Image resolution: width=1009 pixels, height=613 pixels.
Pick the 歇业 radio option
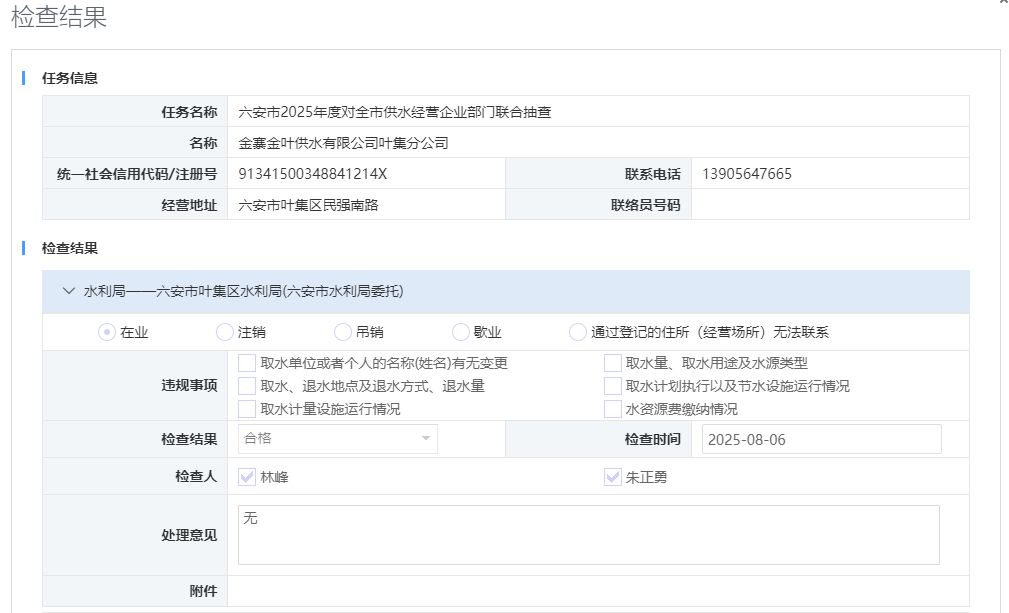coord(461,332)
